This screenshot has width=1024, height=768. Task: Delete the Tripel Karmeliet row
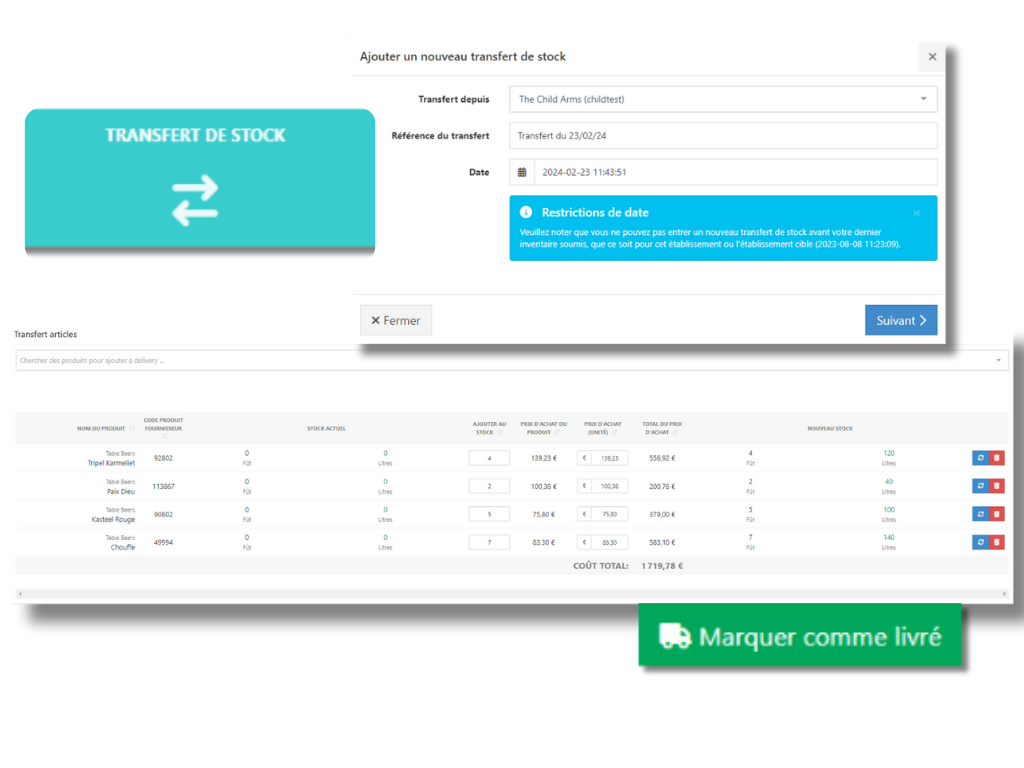[x=997, y=458]
